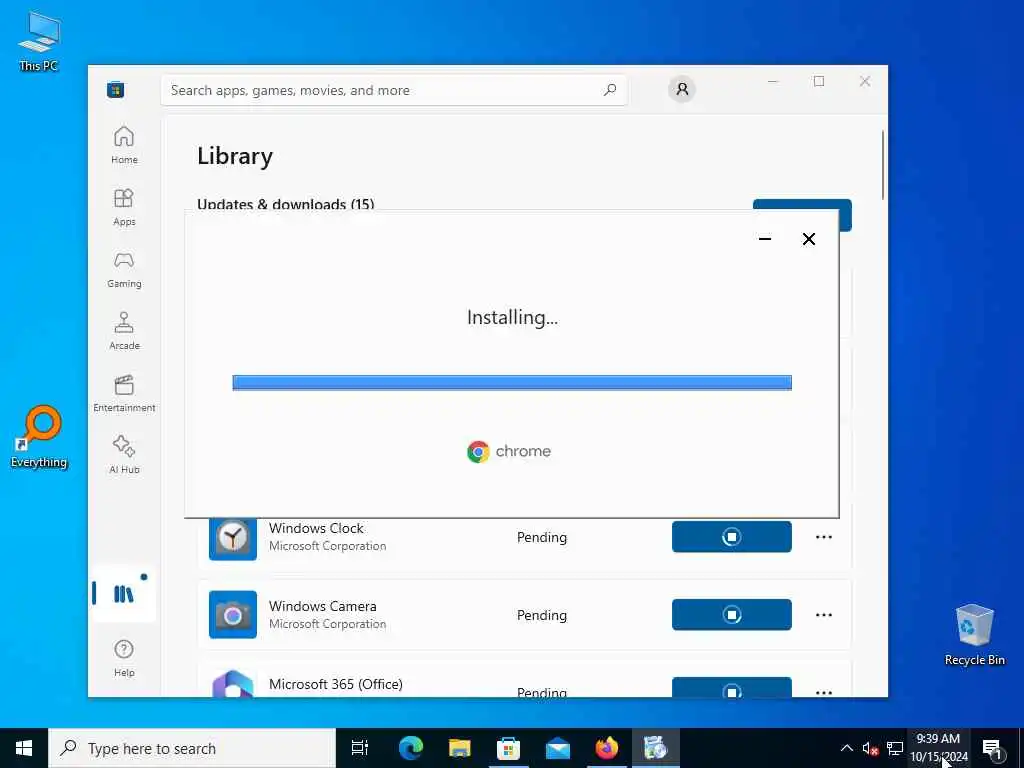Open the Windows Start menu
This screenshot has height=768, width=1024.
click(24, 748)
